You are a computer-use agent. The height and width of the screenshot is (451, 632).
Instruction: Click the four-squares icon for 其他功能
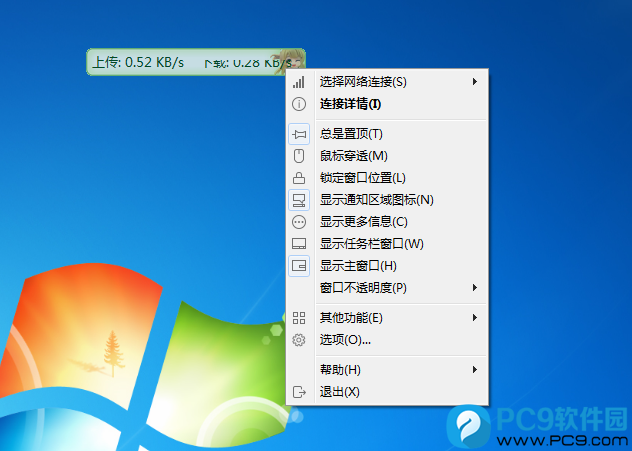pyautogui.click(x=299, y=318)
